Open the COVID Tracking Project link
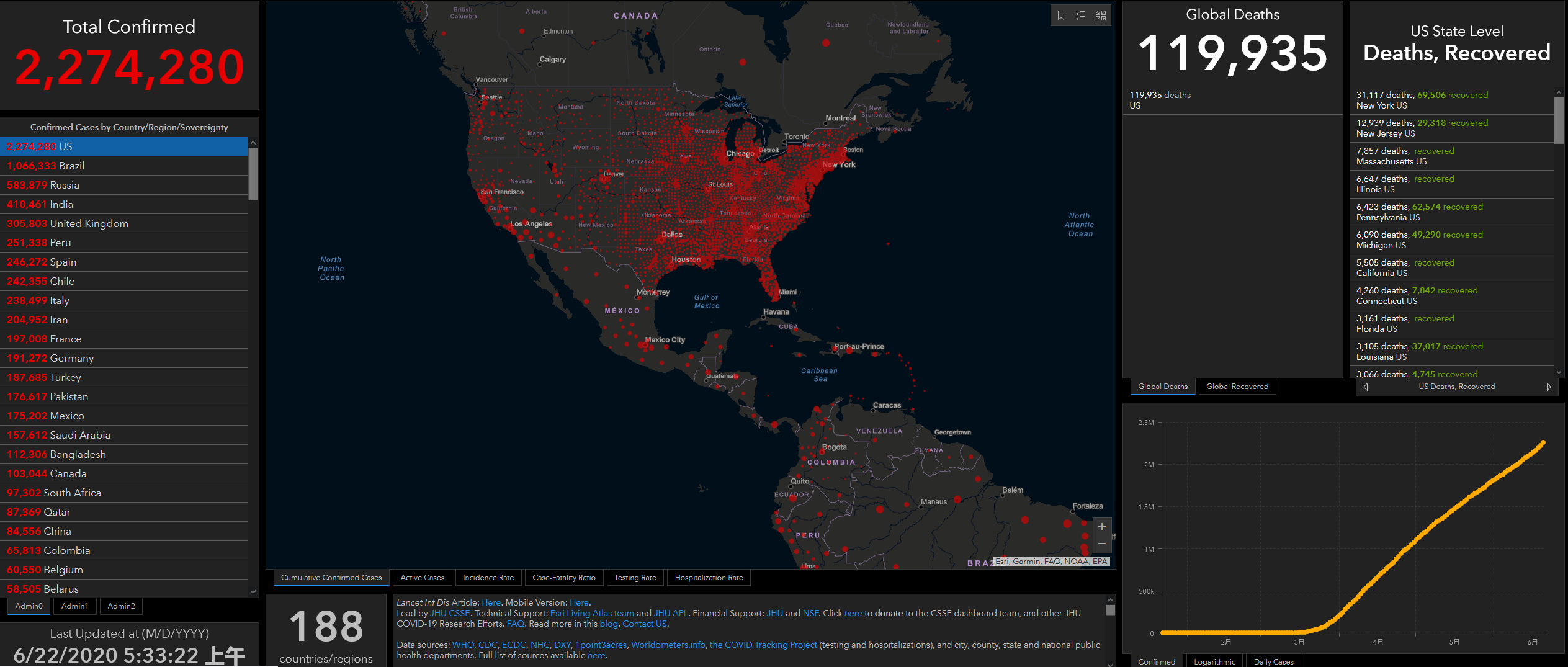This screenshot has height=667, width=1568. tap(763, 645)
